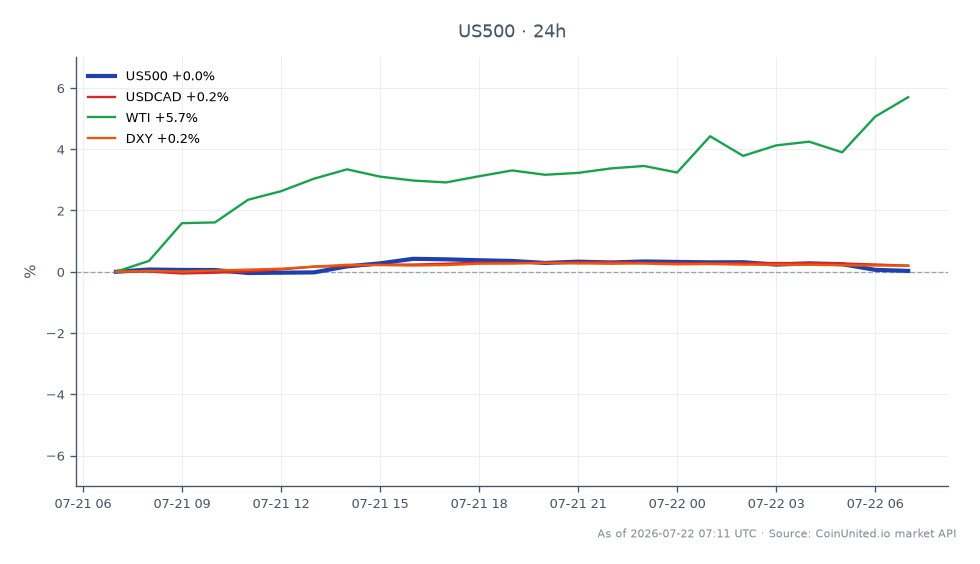The height and width of the screenshot is (564, 980).
Task: Click the 07-22 06 x-axis tick label
Action: point(875,504)
